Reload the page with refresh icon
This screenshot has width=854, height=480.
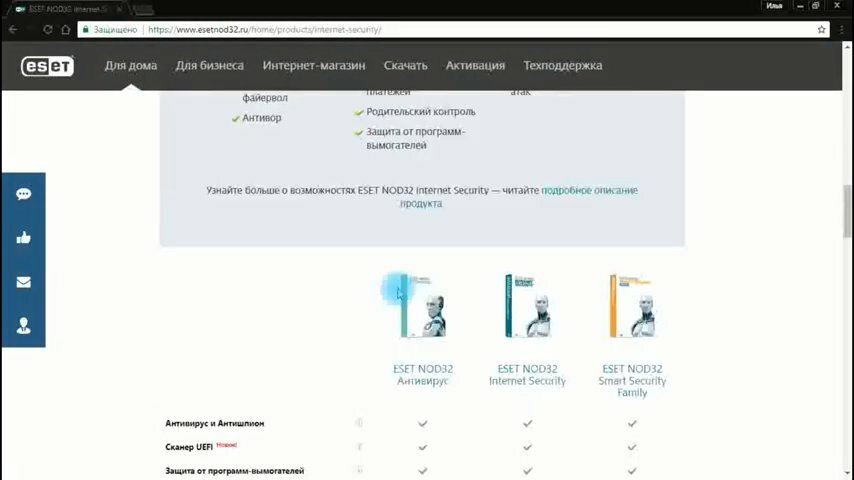48,29
